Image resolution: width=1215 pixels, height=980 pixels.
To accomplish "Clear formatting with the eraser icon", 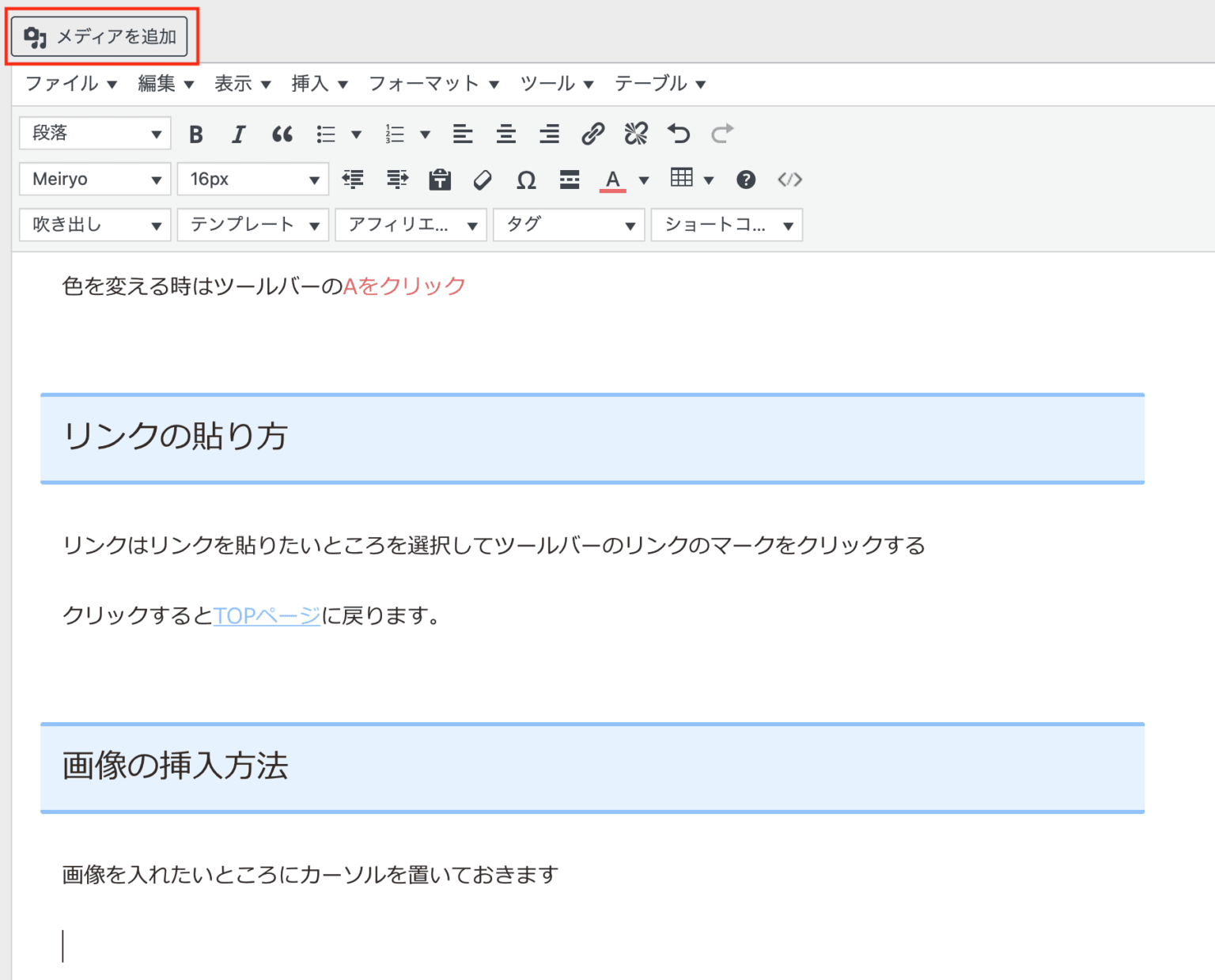I will (483, 180).
